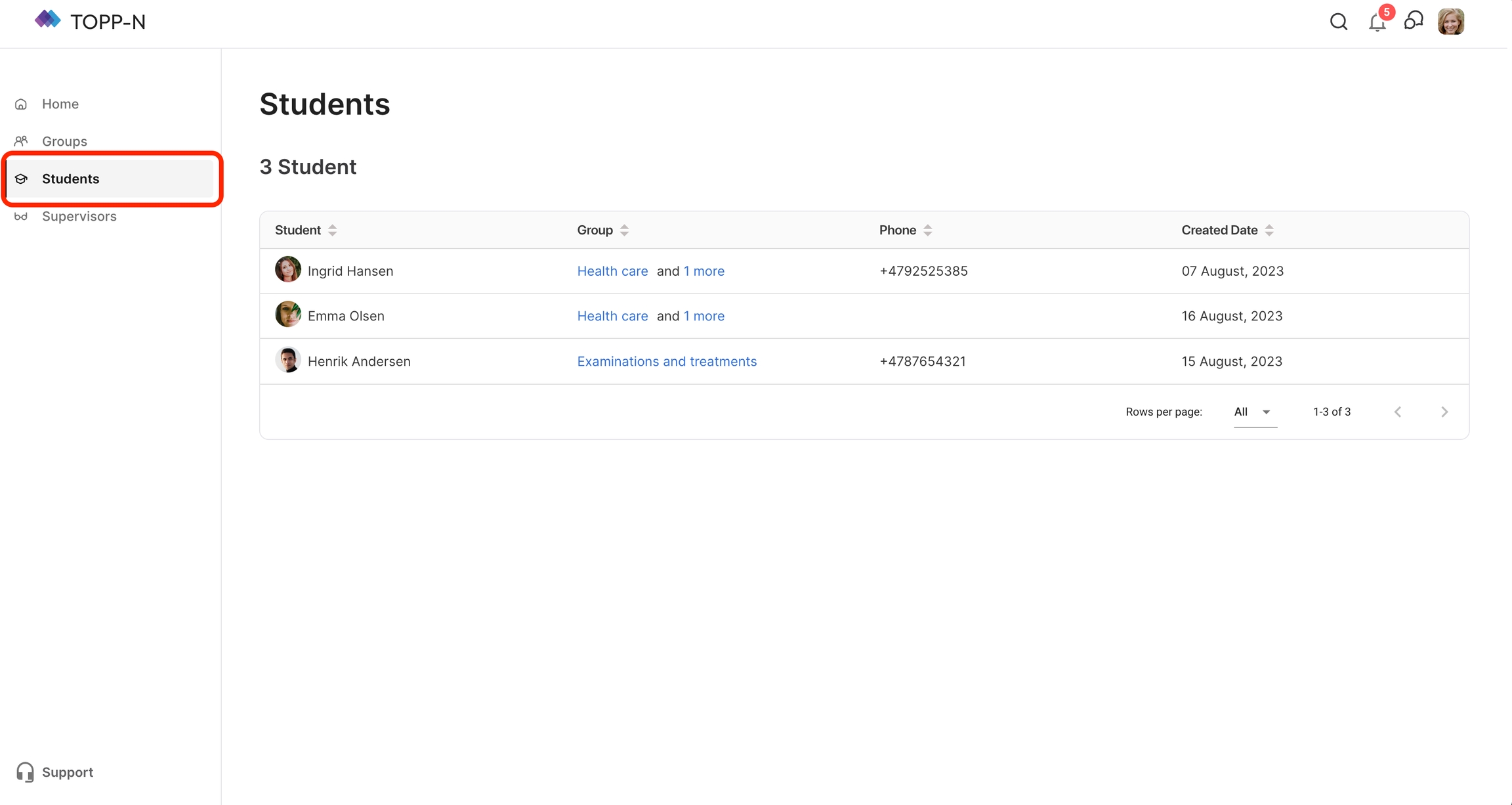1512x805 pixels.
Task: Open the notifications bell with badge
Action: point(1377,22)
